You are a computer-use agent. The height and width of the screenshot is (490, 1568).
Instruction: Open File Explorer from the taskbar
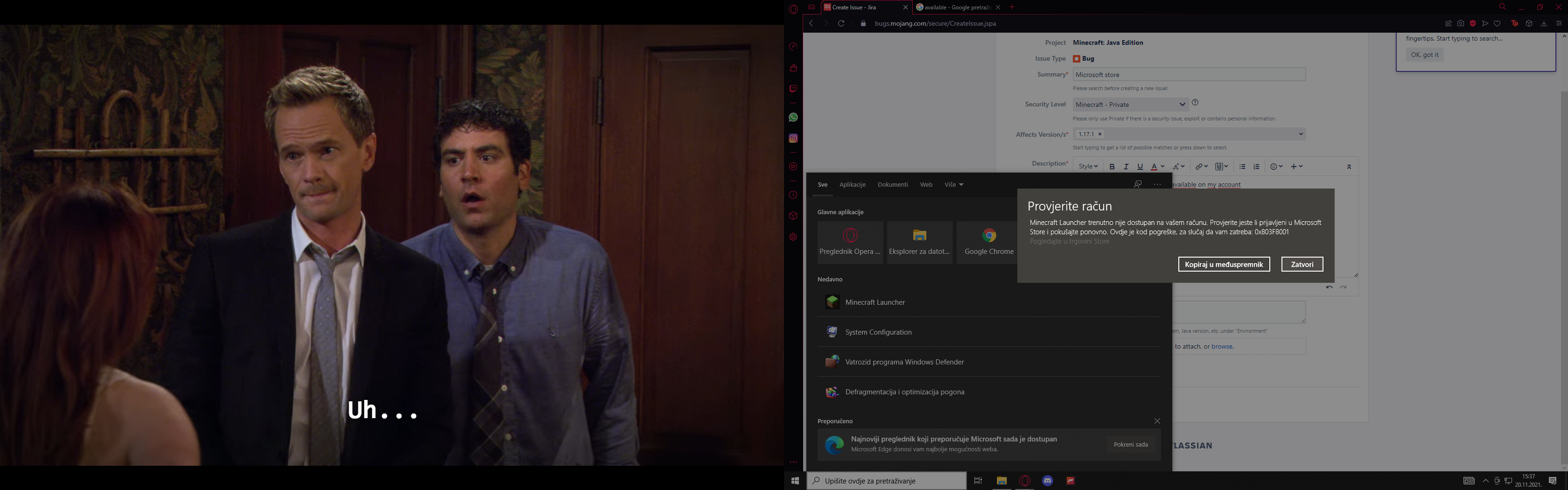[1001, 481]
